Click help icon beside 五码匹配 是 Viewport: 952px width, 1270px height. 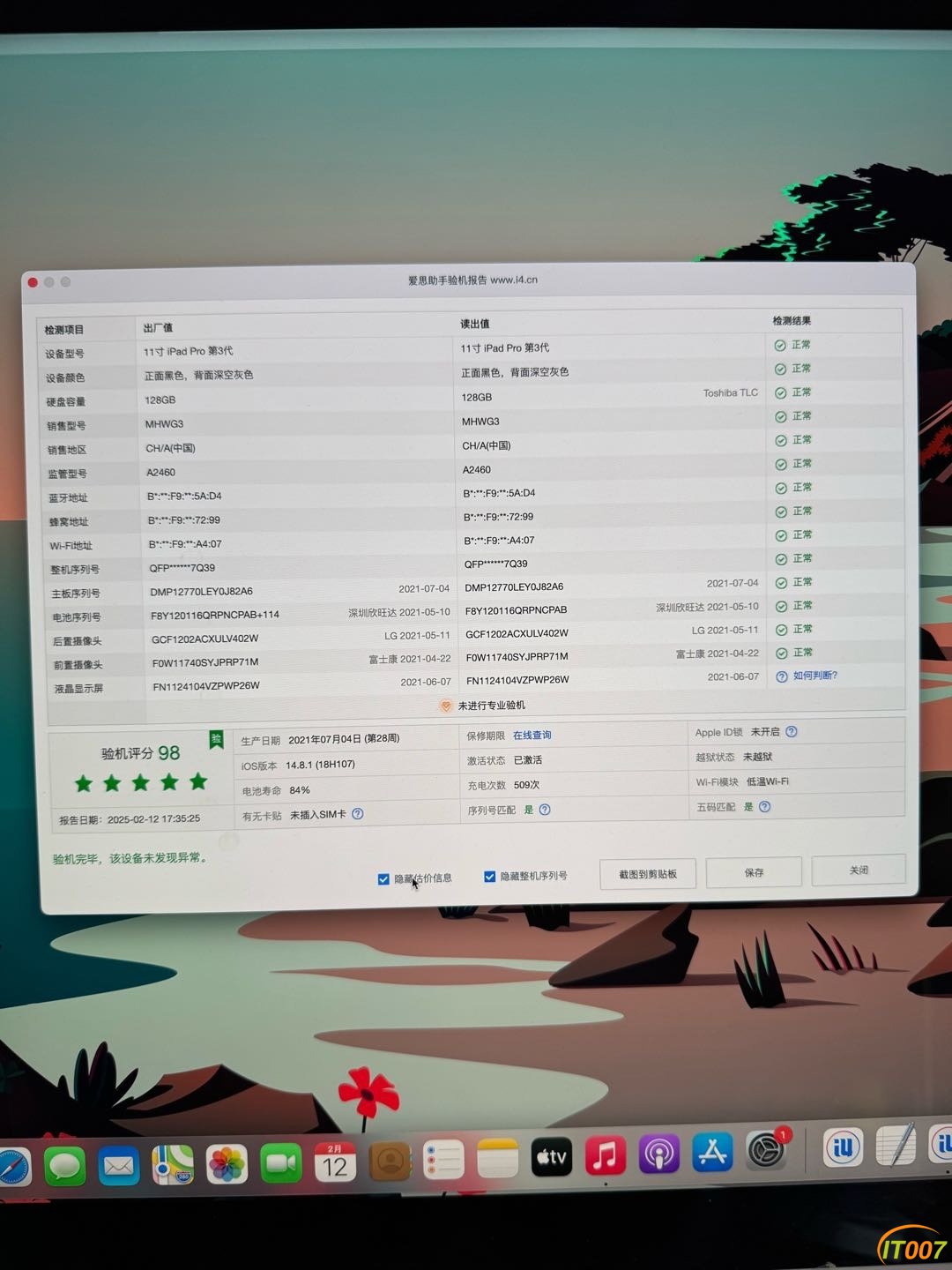pyautogui.click(x=764, y=806)
